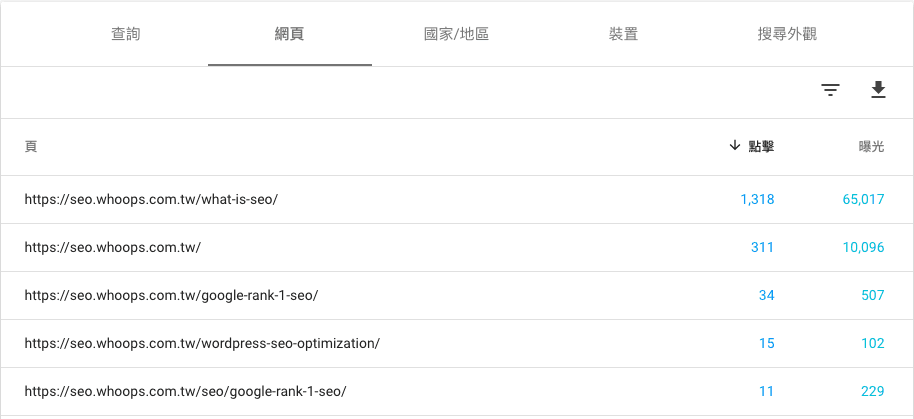Click the 311 clicks value
Image resolution: width=914 pixels, height=419 pixels.
[x=762, y=247]
